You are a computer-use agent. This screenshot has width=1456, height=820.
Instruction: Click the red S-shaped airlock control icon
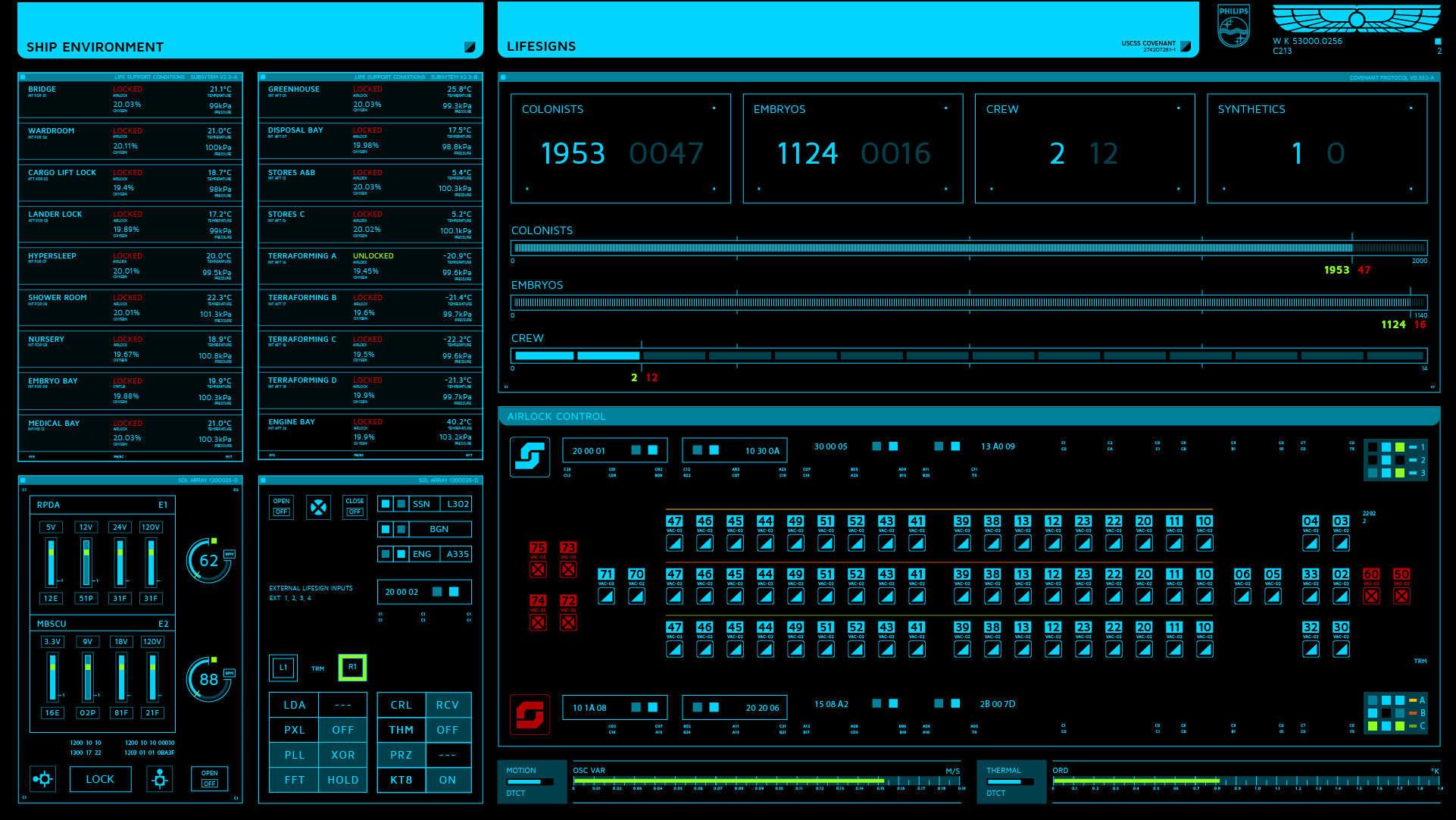530,715
